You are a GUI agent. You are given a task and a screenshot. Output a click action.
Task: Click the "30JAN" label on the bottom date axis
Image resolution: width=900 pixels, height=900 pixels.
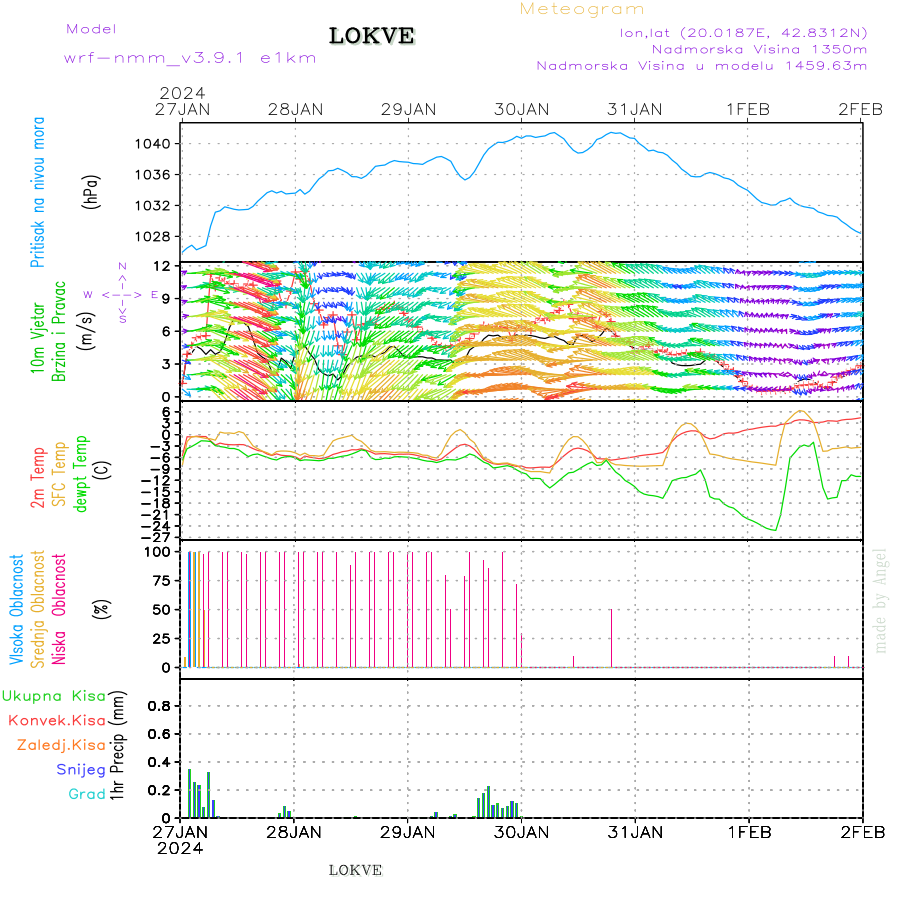pyautogui.click(x=521, y=833)
